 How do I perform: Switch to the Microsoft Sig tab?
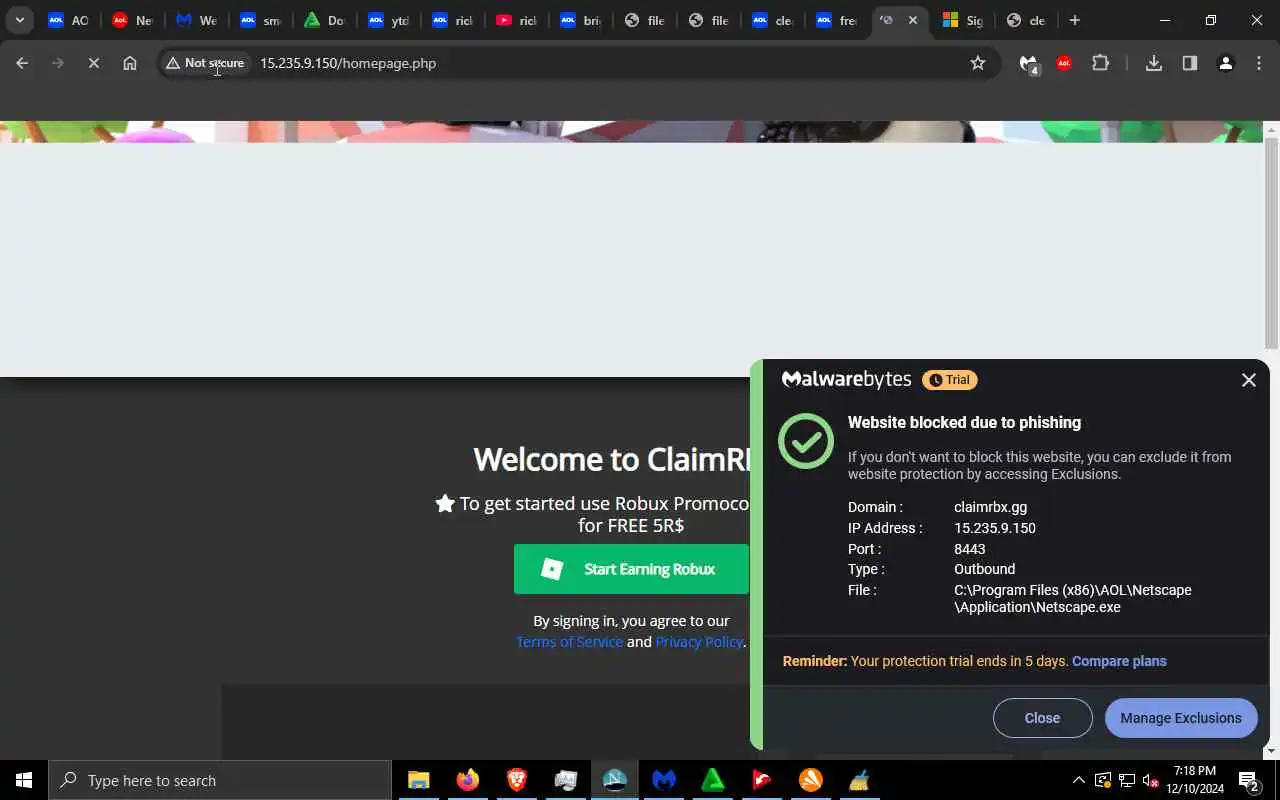point(963,20)
